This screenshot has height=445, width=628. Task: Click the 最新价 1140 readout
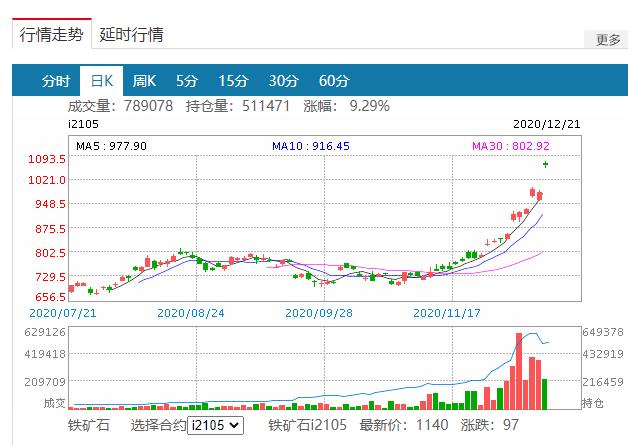[397, 425]
